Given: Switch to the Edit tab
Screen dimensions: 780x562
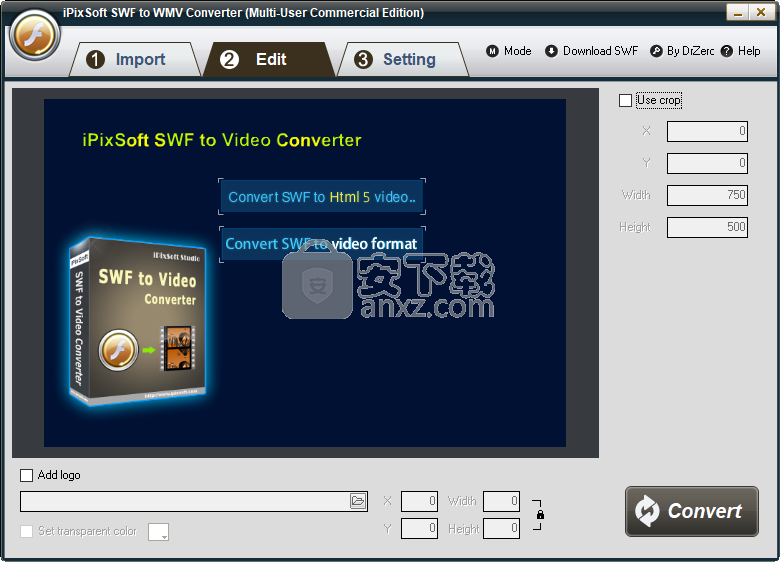Looking at the screenshot, I should [x=269, y=60].
